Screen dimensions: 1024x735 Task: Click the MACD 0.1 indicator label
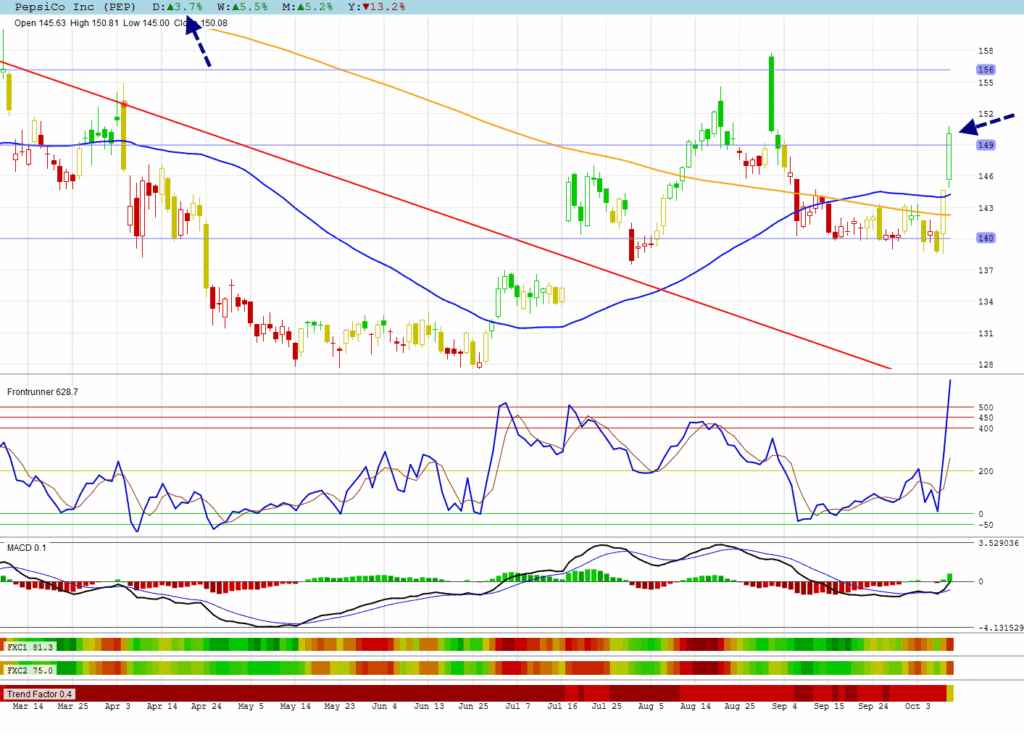click(x=27, y=547)
